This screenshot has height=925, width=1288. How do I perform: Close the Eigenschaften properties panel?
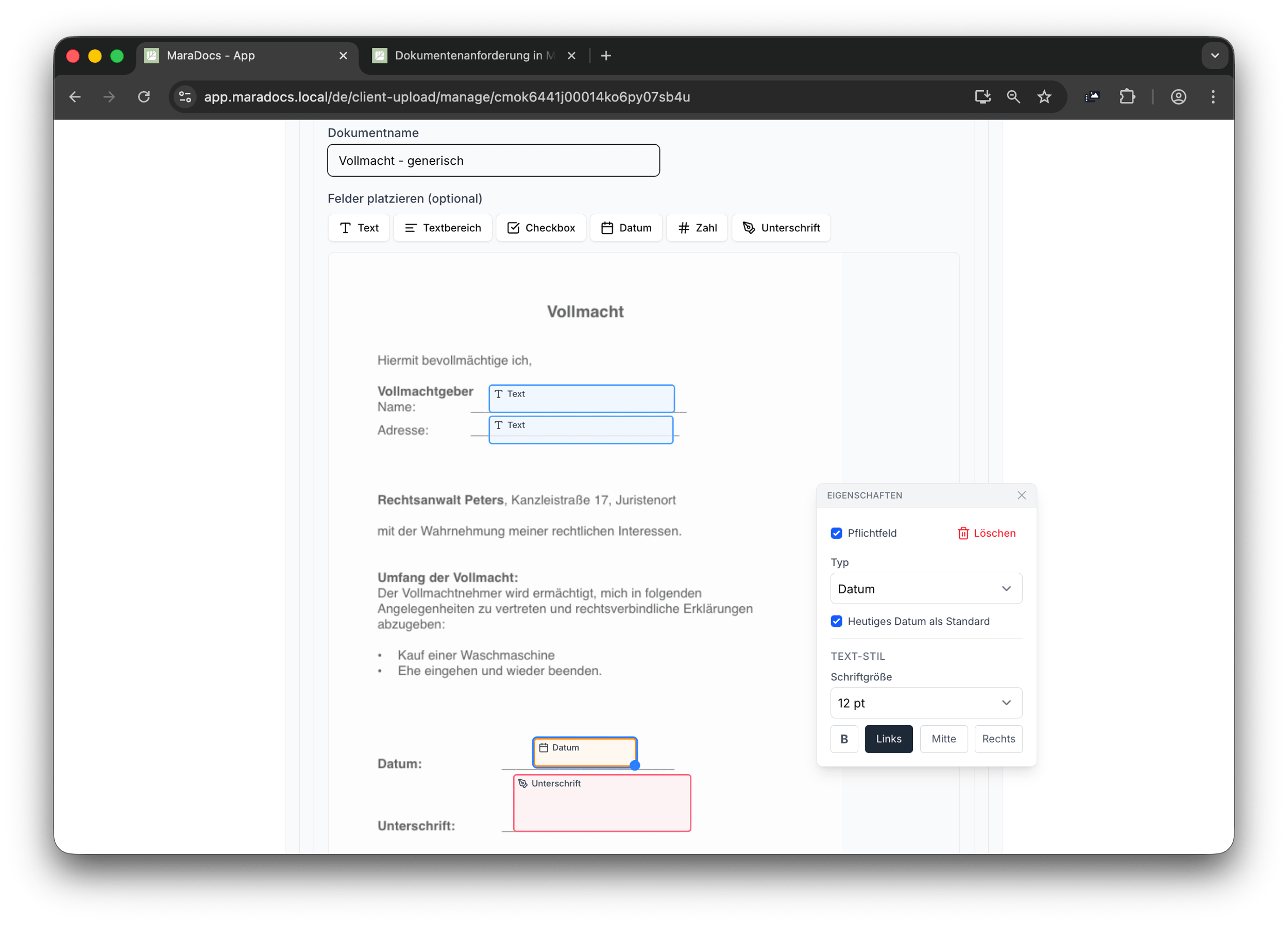pyautogui.click(x=1022, y=495)
